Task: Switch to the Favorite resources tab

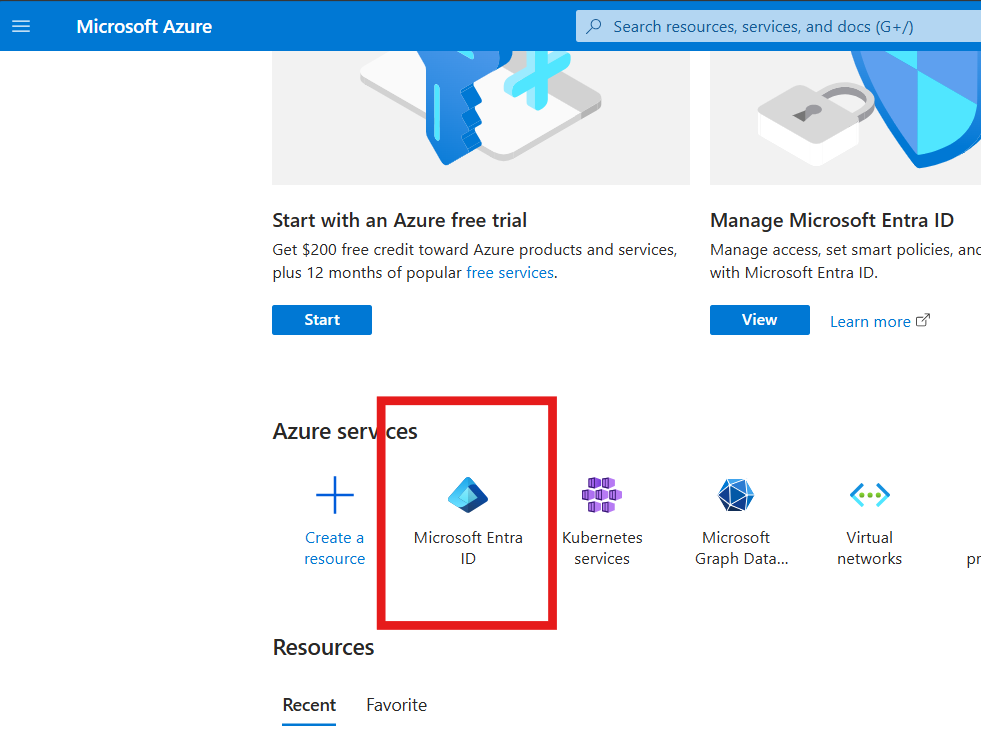Action: [397, 705]
